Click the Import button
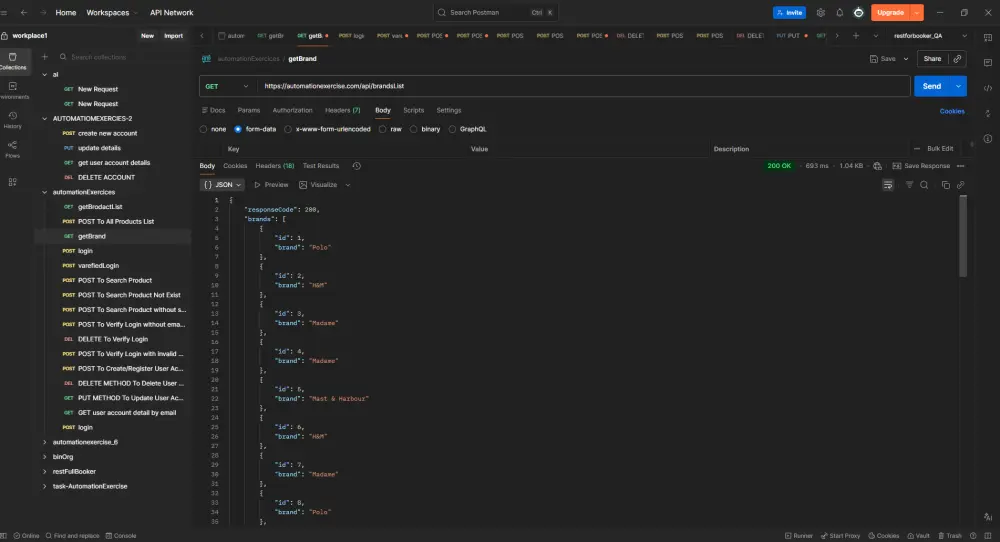Image resolution: width=1000 pixels, height=542 pixels. 173,36
